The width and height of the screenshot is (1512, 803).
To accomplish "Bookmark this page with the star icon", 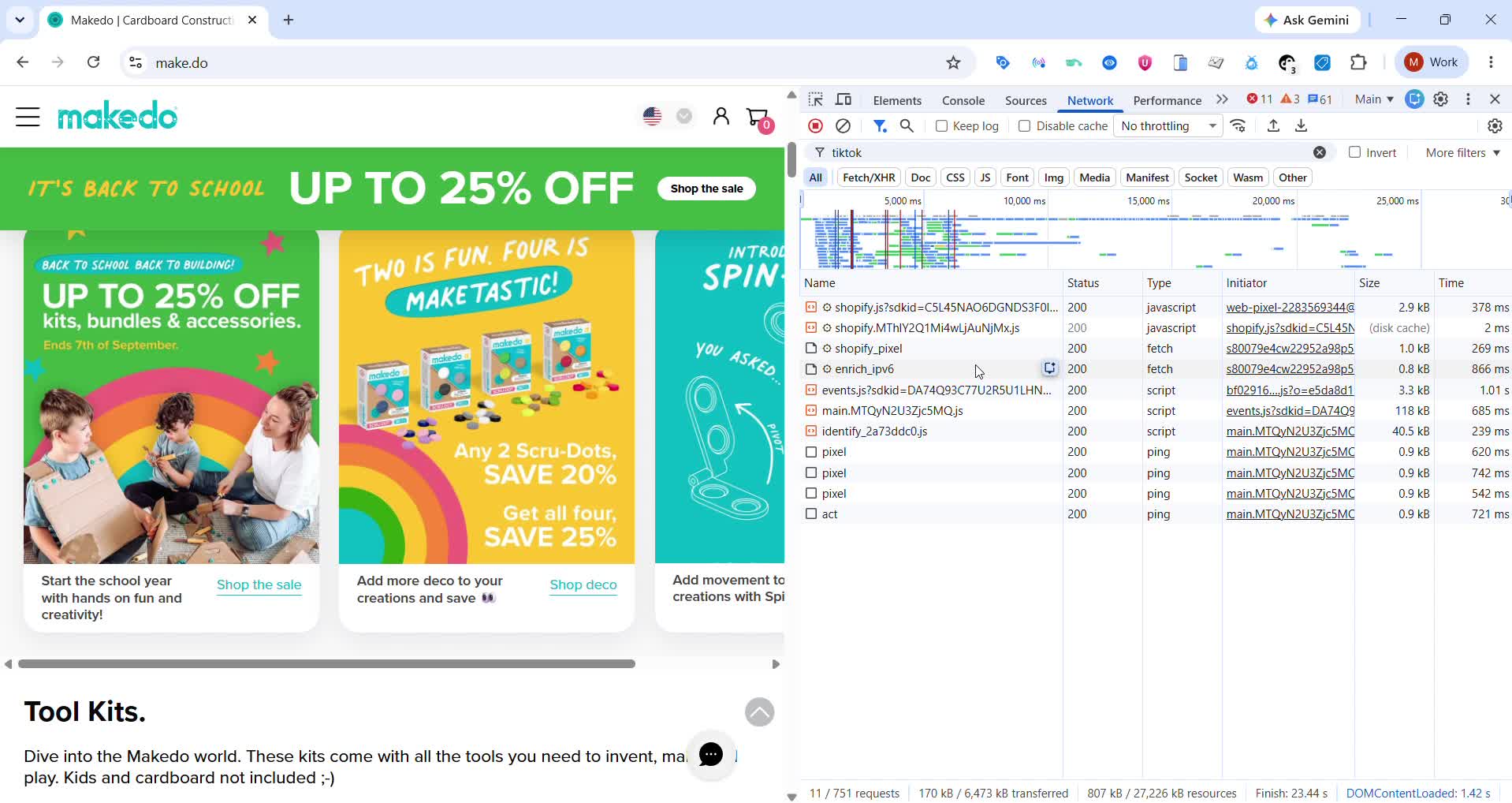I will pyautogui.click(x=953, y=62).
